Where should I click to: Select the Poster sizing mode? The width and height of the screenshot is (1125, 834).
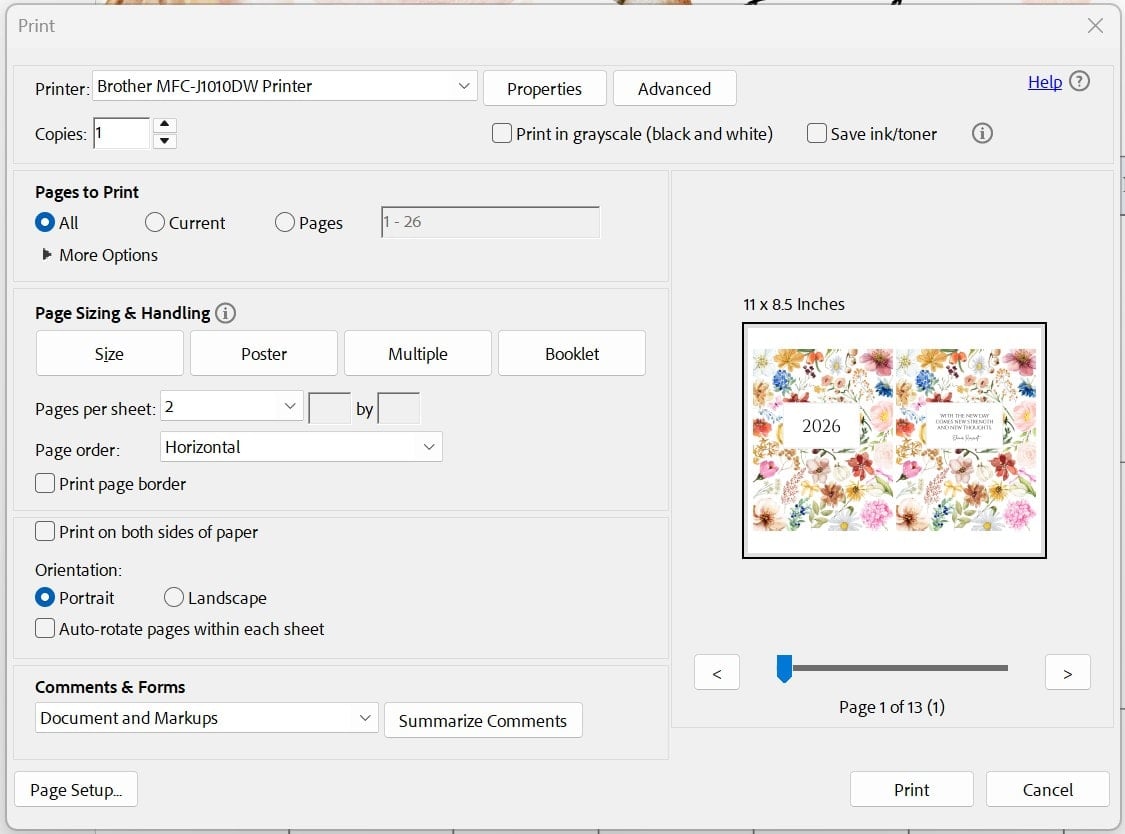(x=263, y=352)
